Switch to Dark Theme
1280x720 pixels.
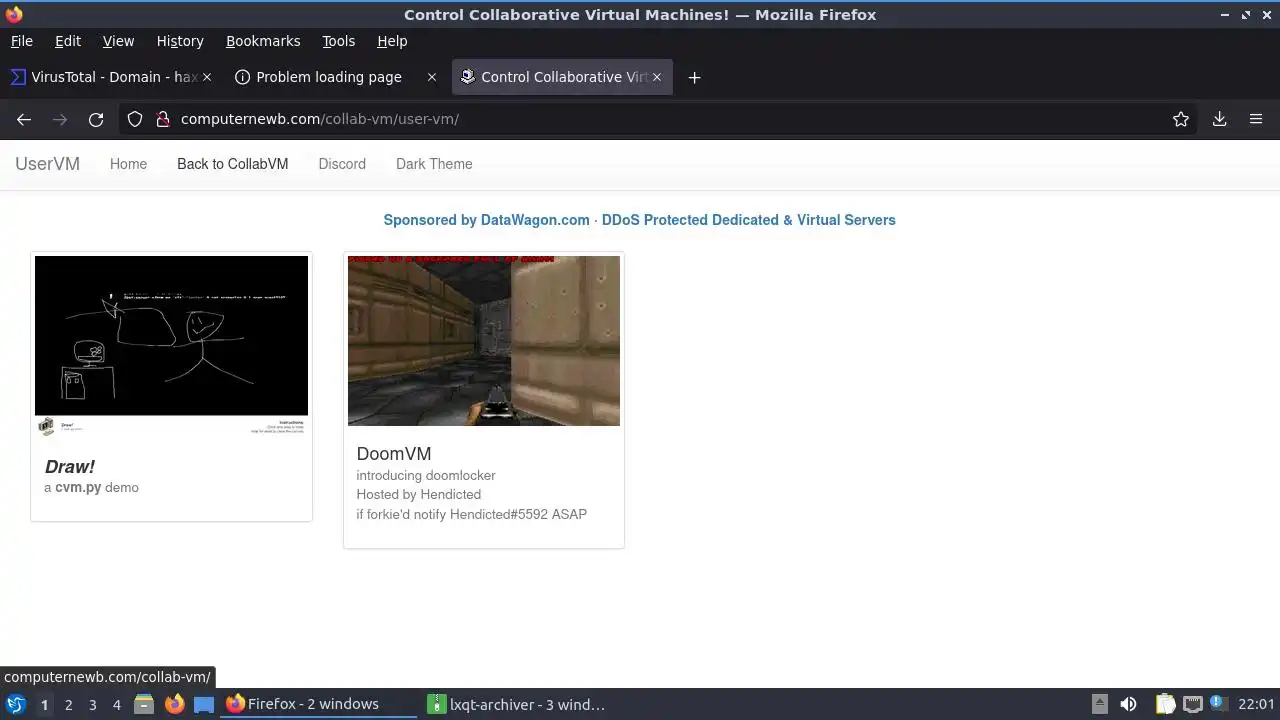[434, 164]
